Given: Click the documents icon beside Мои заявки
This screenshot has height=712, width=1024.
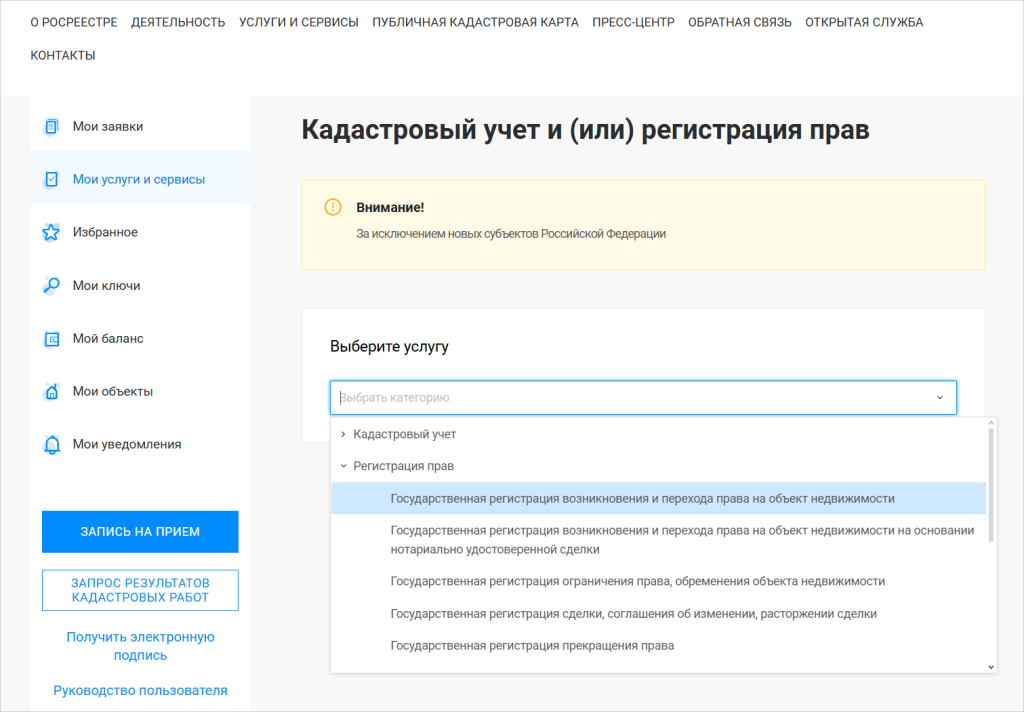Looking at the screenshot, I should point(51,127).
